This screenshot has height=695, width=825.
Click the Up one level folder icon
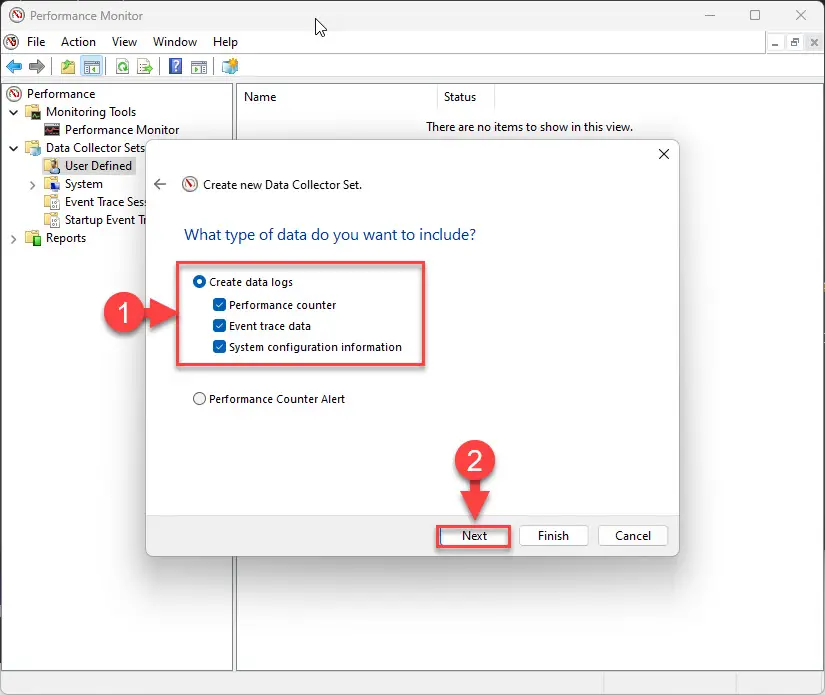coord(68,67)
